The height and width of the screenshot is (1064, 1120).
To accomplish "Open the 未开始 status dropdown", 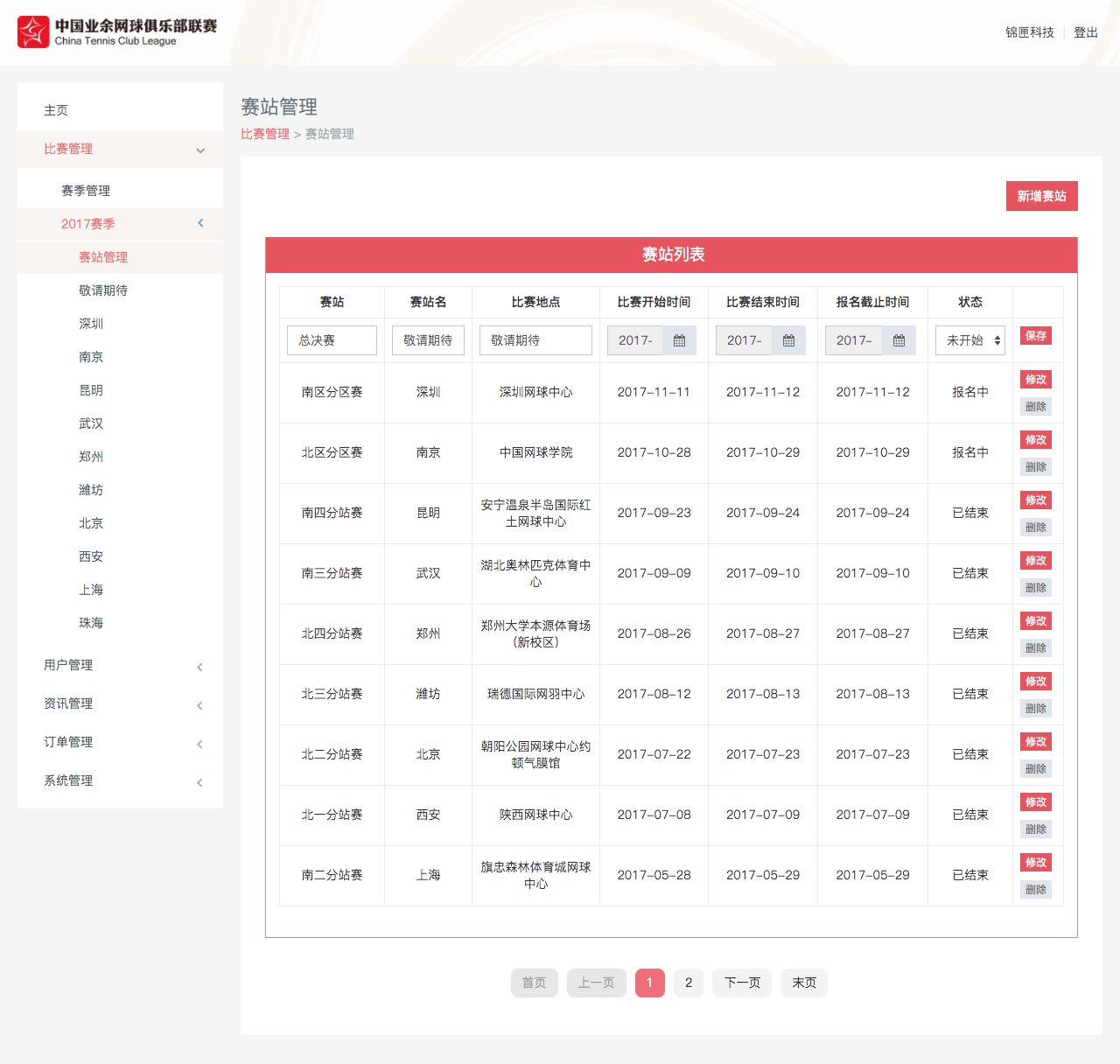I will 970,340.
